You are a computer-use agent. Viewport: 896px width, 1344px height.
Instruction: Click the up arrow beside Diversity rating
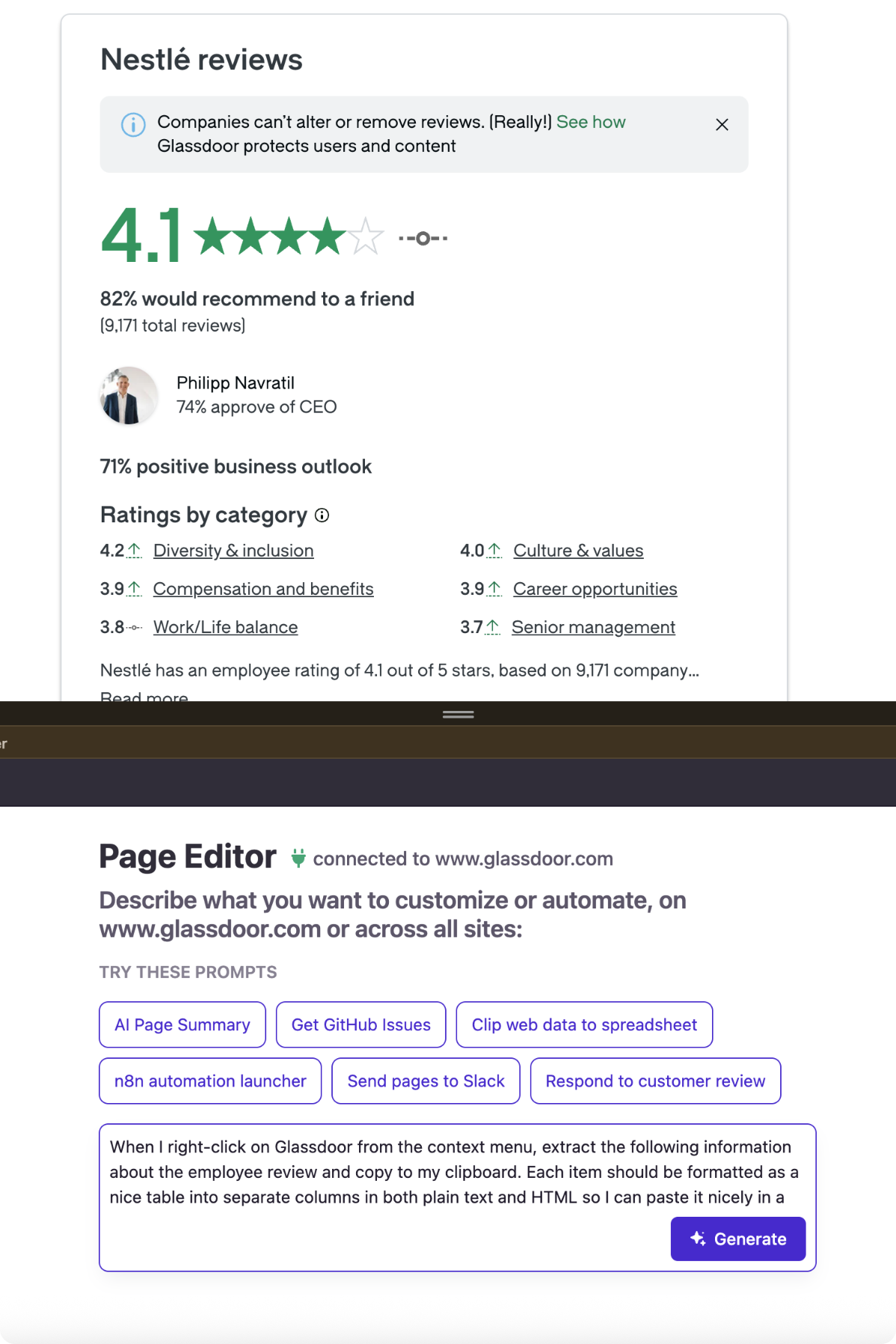coord(135,551)
